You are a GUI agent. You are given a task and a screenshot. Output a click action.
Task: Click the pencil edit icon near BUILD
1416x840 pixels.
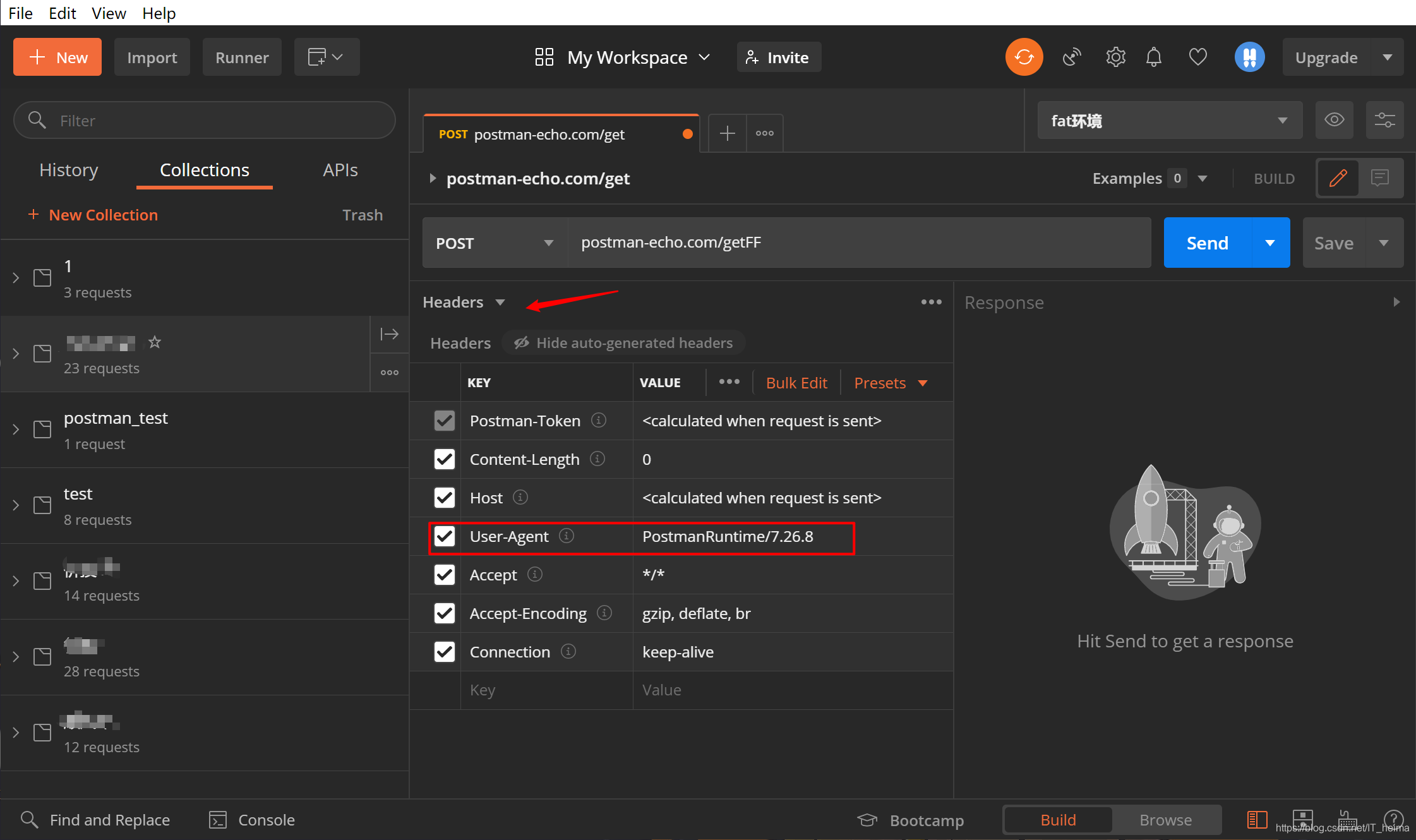coord(1338,178)
